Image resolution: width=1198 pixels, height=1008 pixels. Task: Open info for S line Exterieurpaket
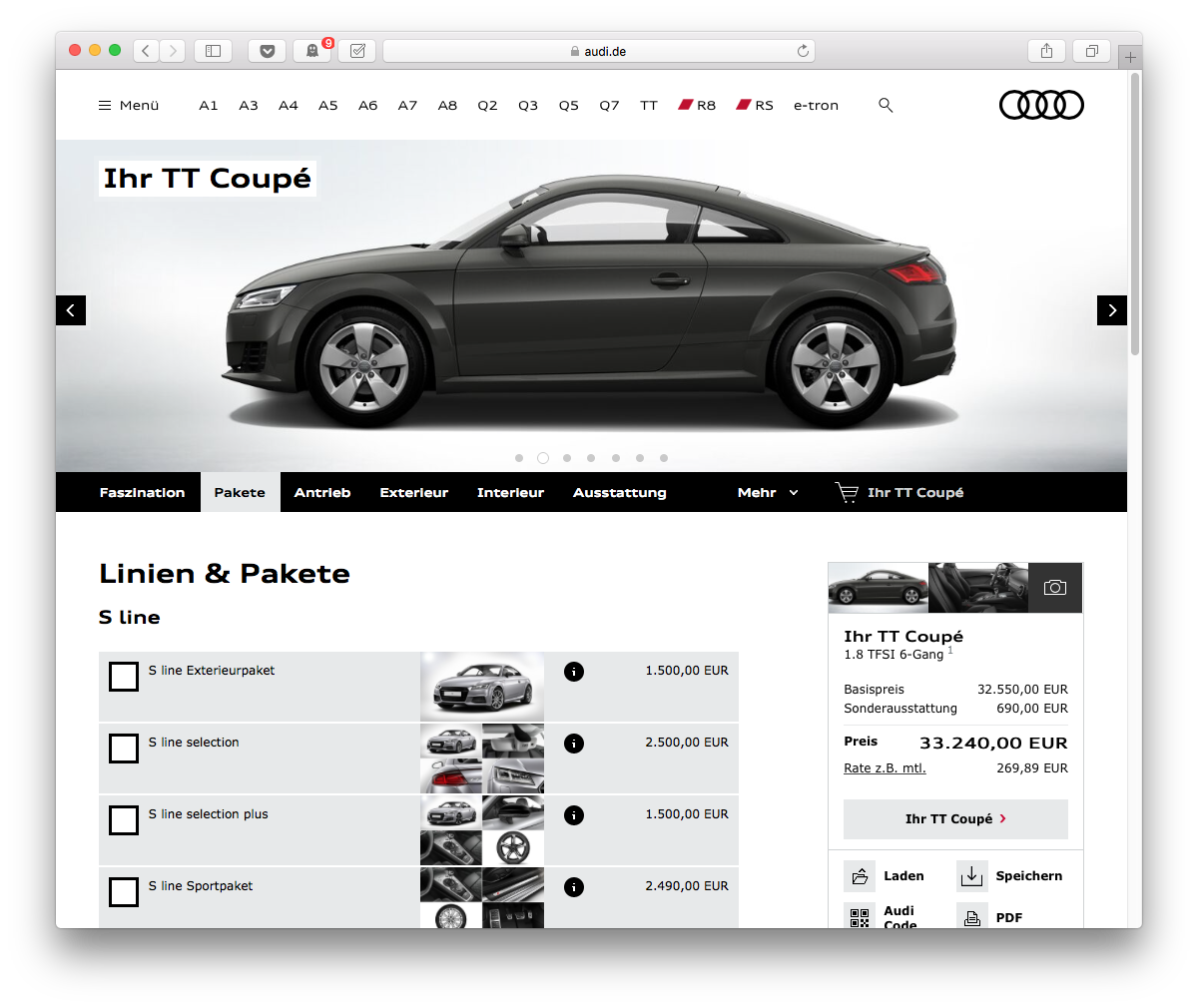[574, 672]
